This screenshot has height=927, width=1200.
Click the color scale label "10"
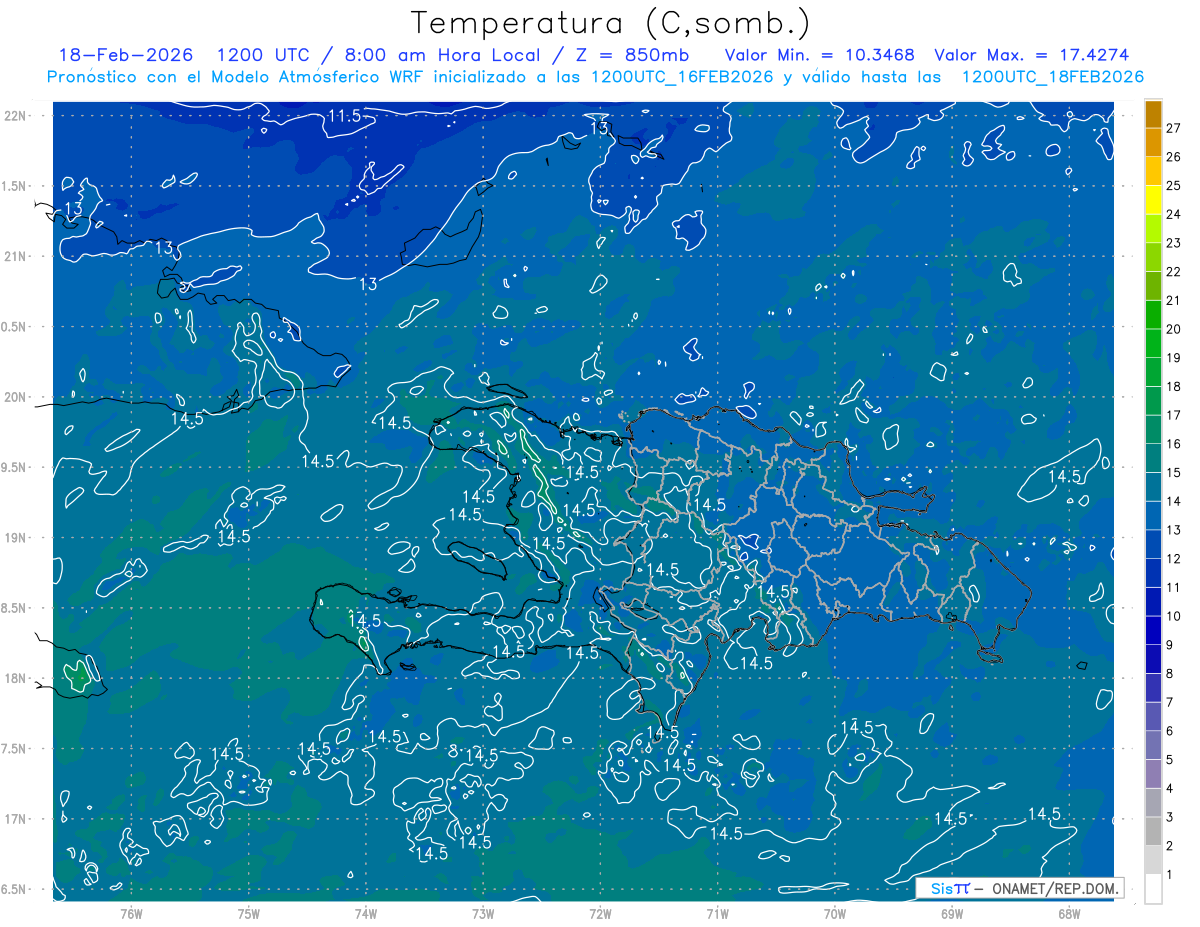tap(1174, 617)
